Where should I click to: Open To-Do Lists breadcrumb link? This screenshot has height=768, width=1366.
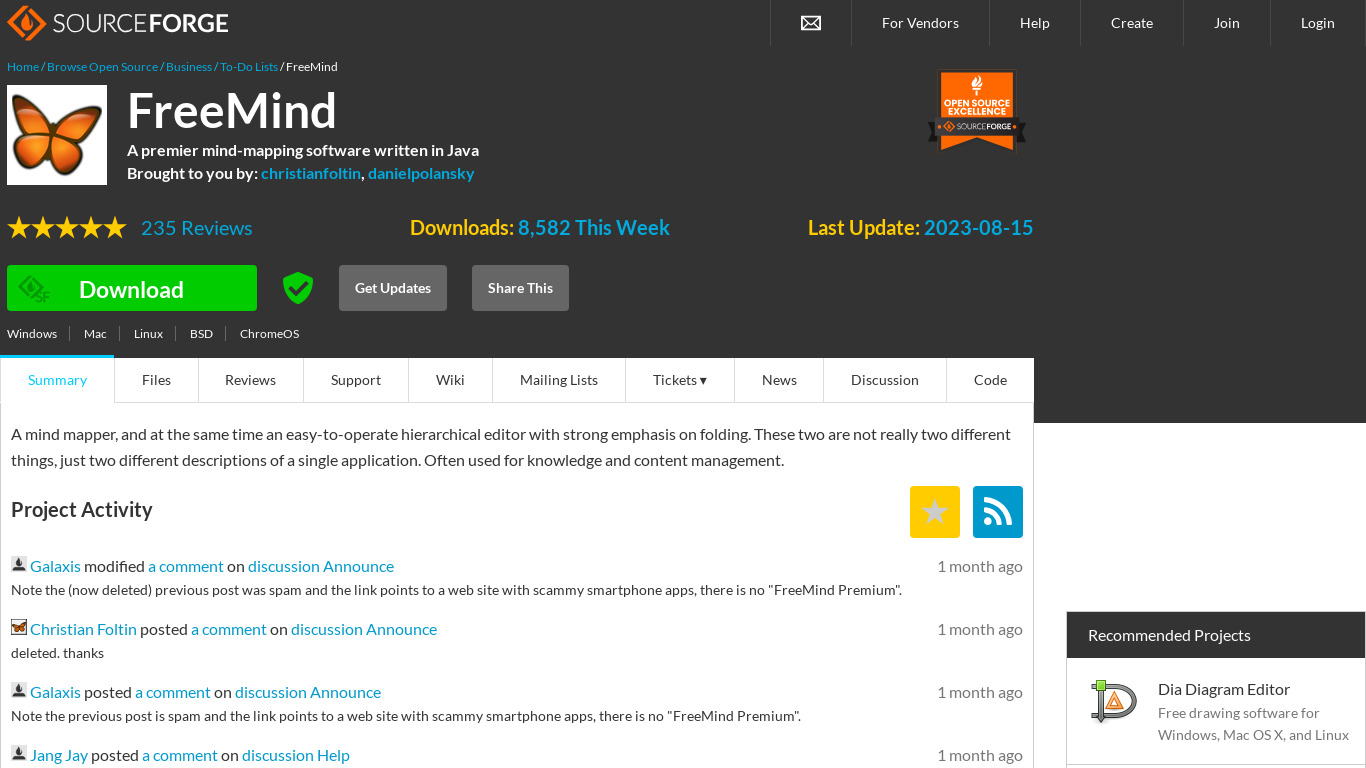pyautogui.click(x=249, y=67)
